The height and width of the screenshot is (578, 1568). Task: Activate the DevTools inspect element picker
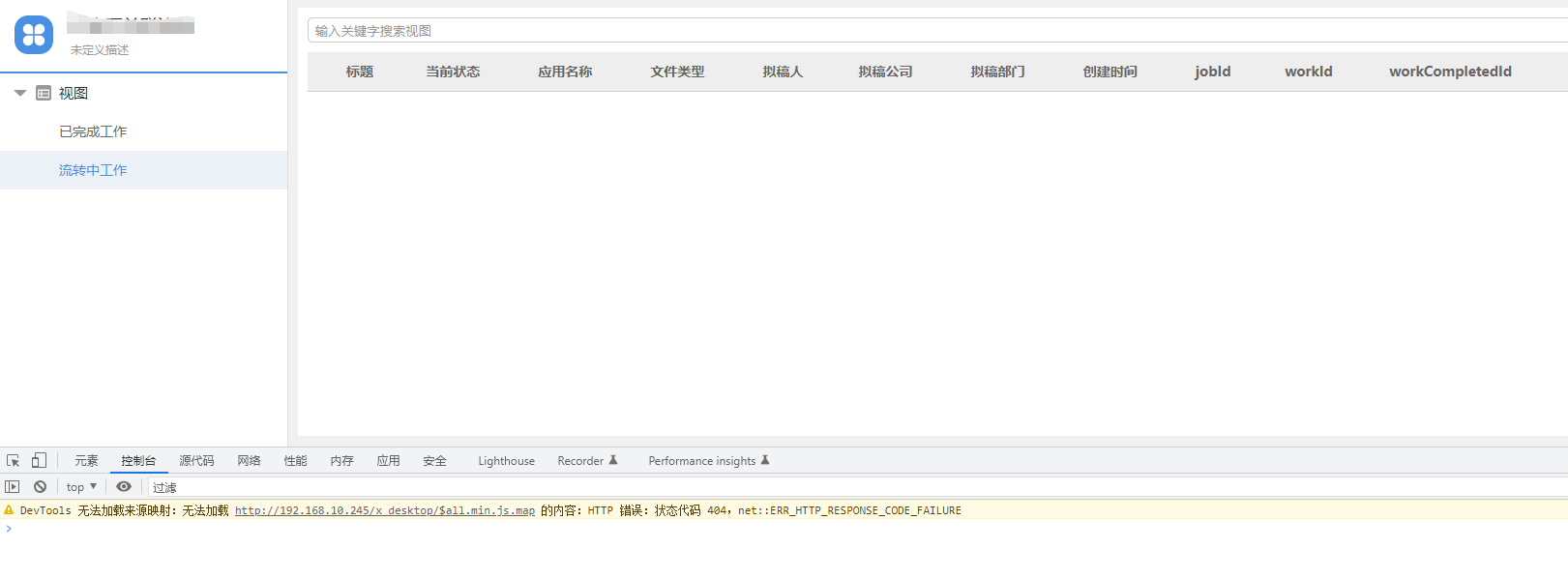pyautogui.click(x=14, y=461)
